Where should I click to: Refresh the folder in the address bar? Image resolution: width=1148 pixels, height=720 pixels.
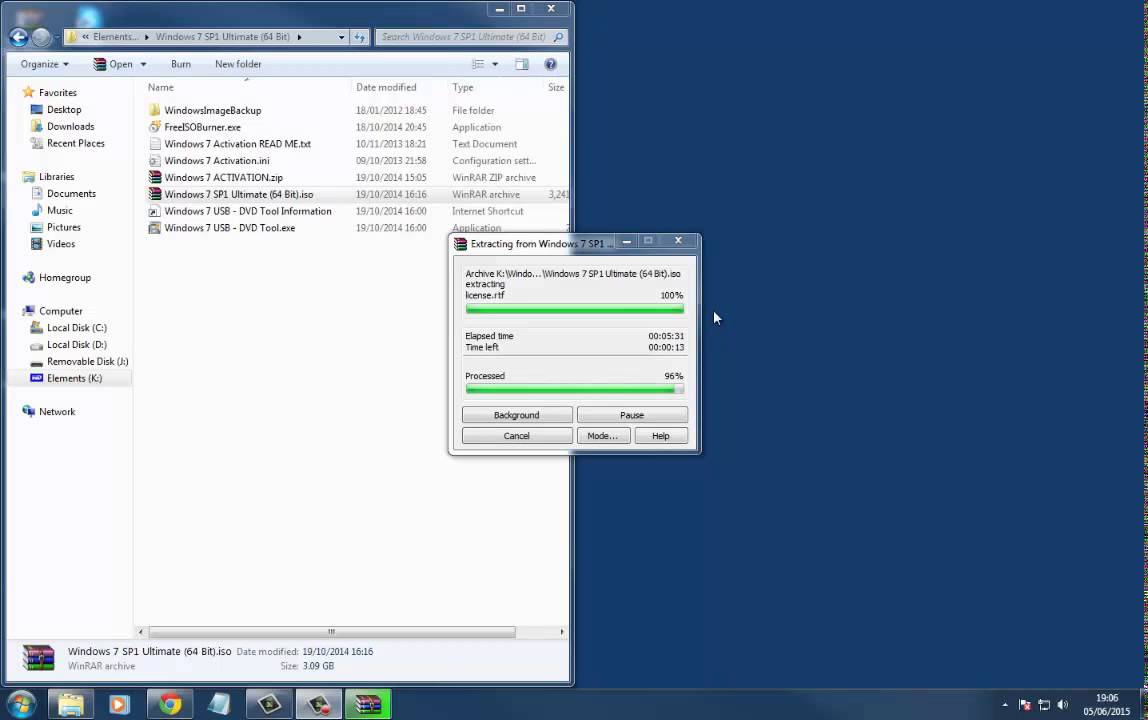click(359, 37)
